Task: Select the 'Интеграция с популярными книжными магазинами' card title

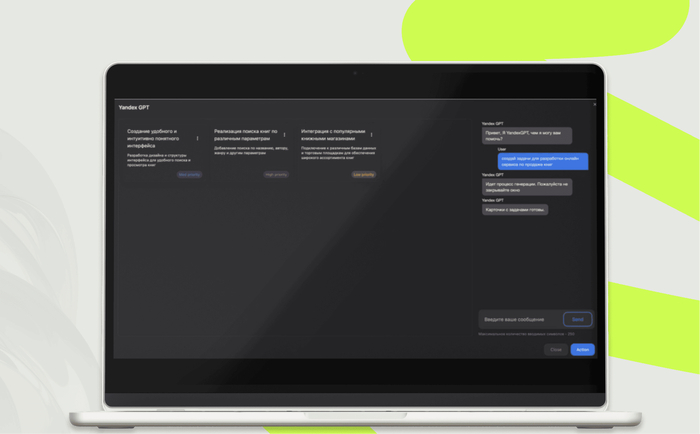Action: pos(332,134)
